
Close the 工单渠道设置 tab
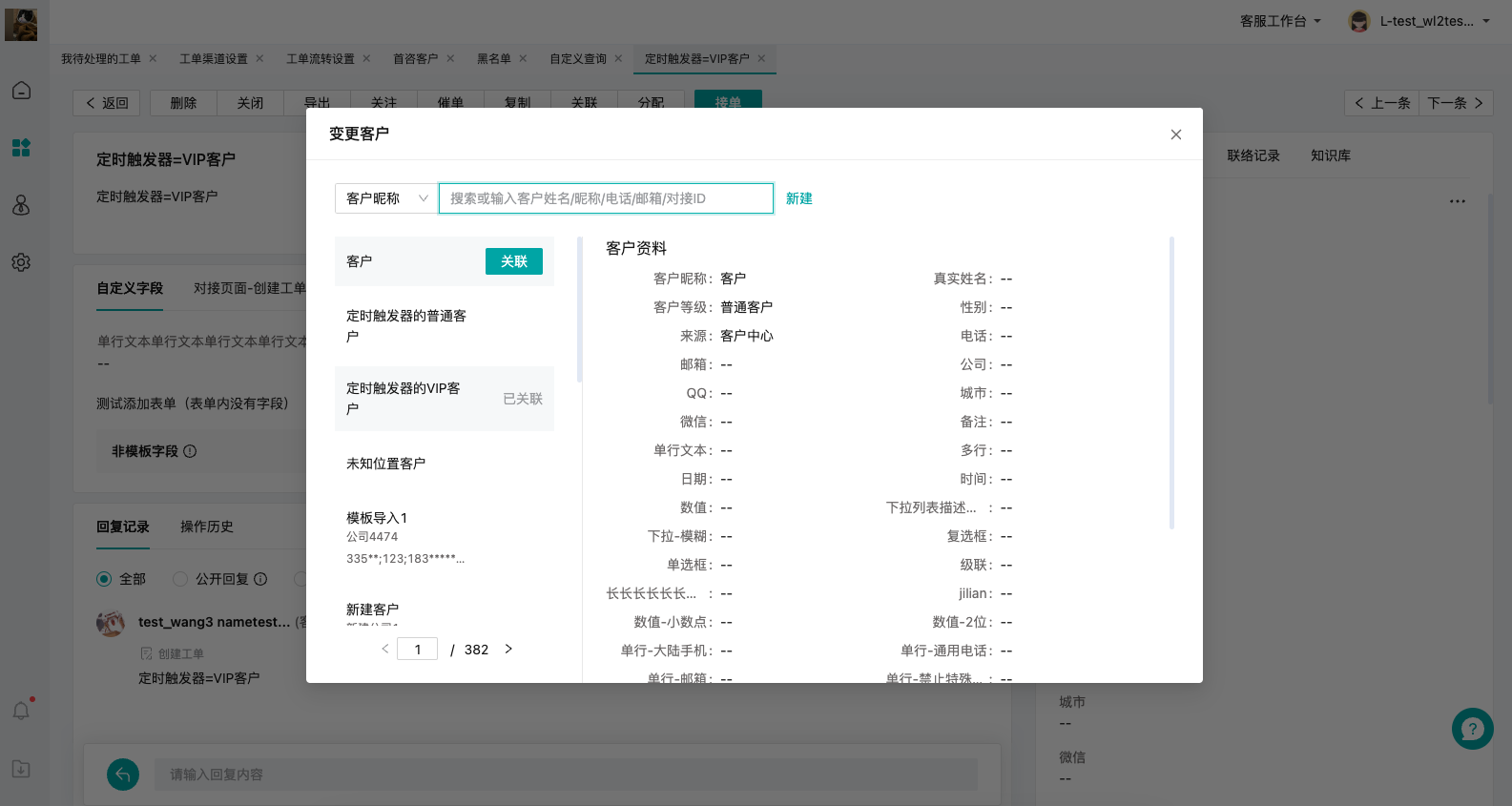pos(259,59)
